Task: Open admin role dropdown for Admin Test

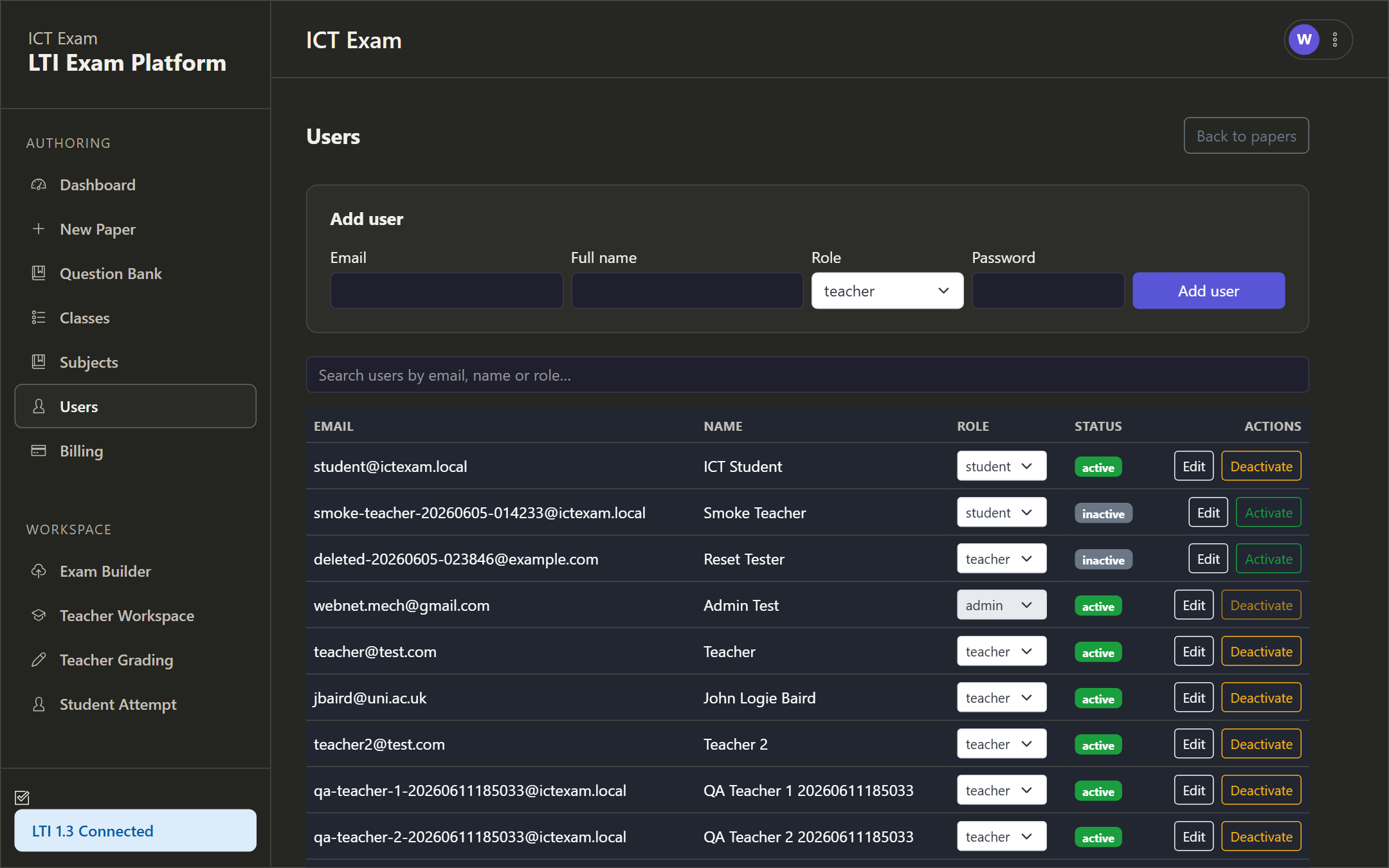Action: click(x=1001, y=605)
